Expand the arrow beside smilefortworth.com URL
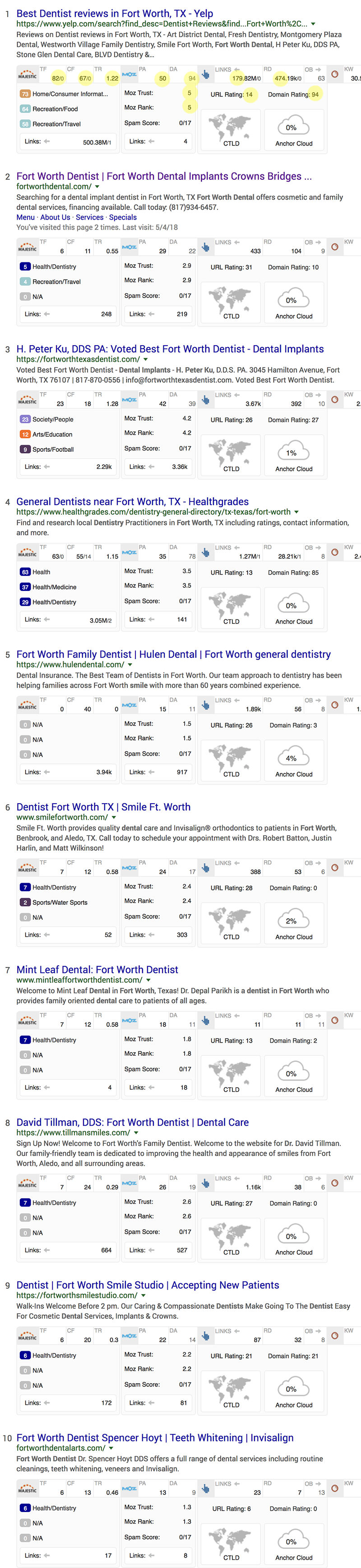The image size is (361, 1568). pos(114,818)
